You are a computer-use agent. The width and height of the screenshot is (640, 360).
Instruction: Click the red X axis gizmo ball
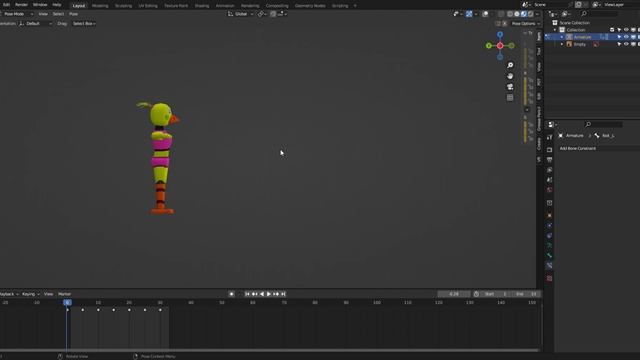[x=500, y=46]
